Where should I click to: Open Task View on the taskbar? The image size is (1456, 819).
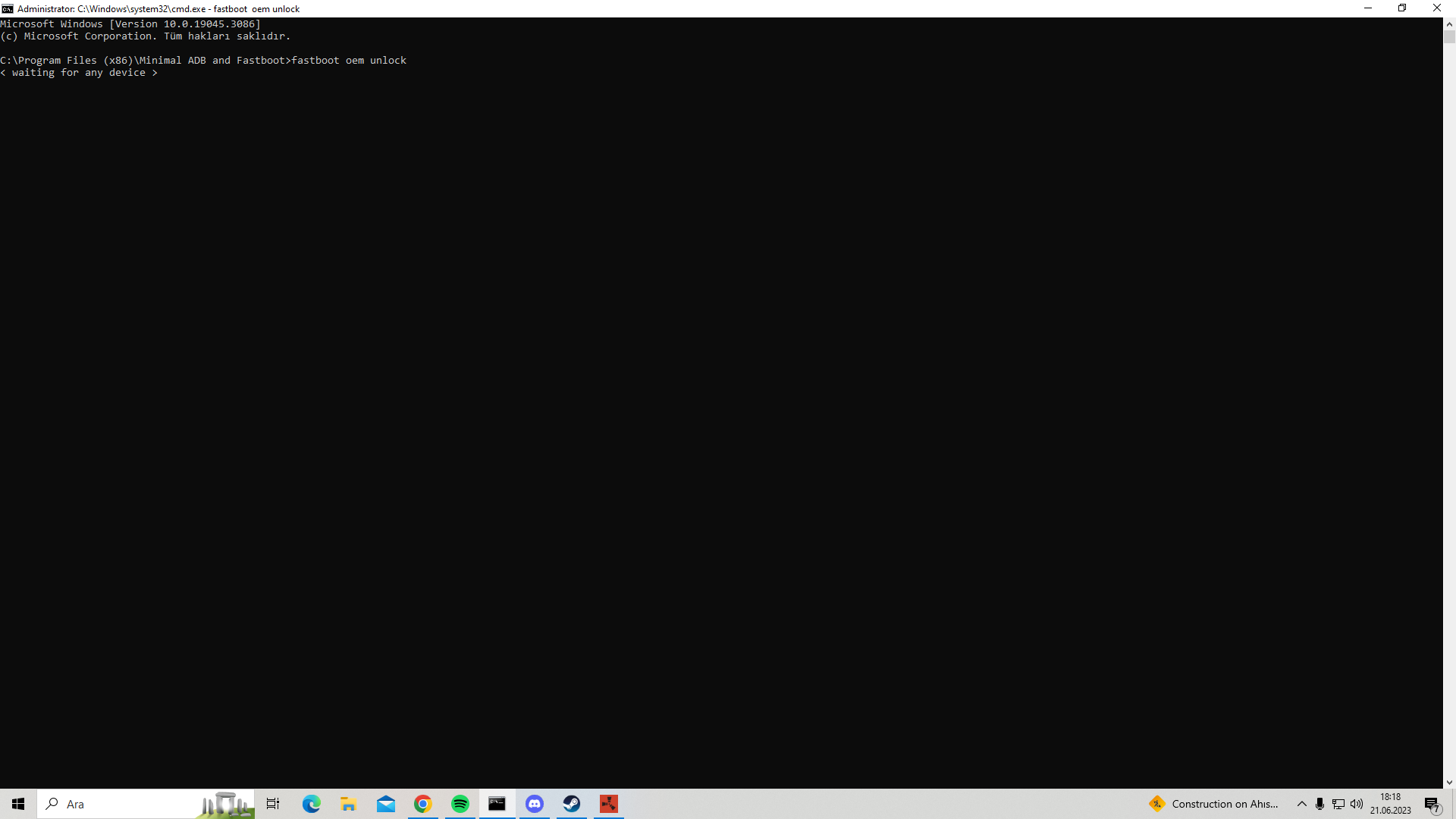click(x=273, y=804)
